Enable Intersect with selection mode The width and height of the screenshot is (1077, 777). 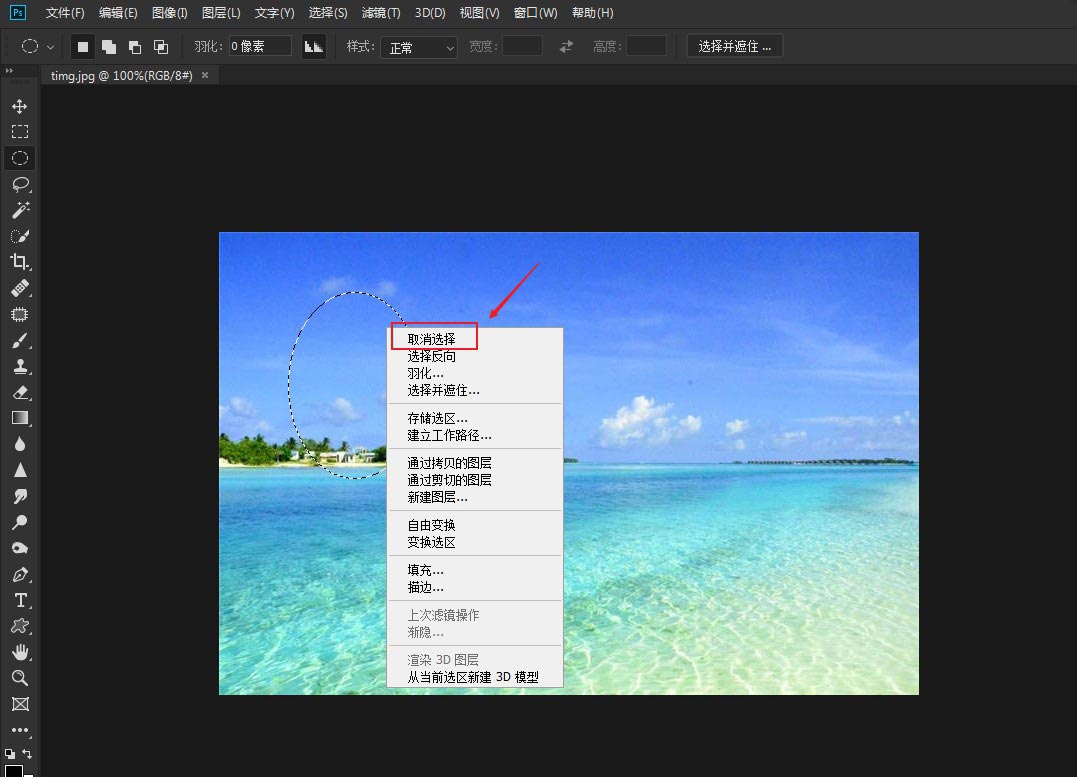pyautogui.click(x=160, y=46)
